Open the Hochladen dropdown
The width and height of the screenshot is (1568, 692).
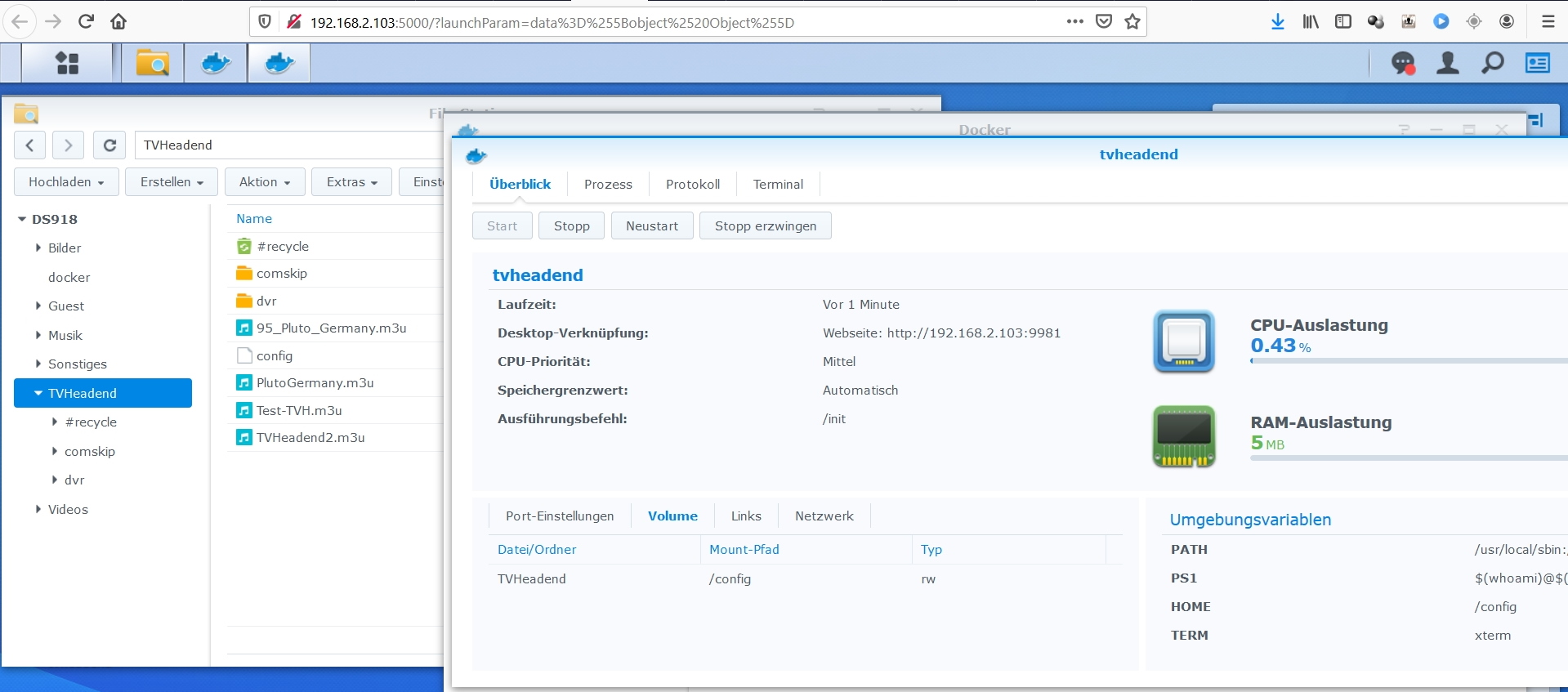[66, 182]
